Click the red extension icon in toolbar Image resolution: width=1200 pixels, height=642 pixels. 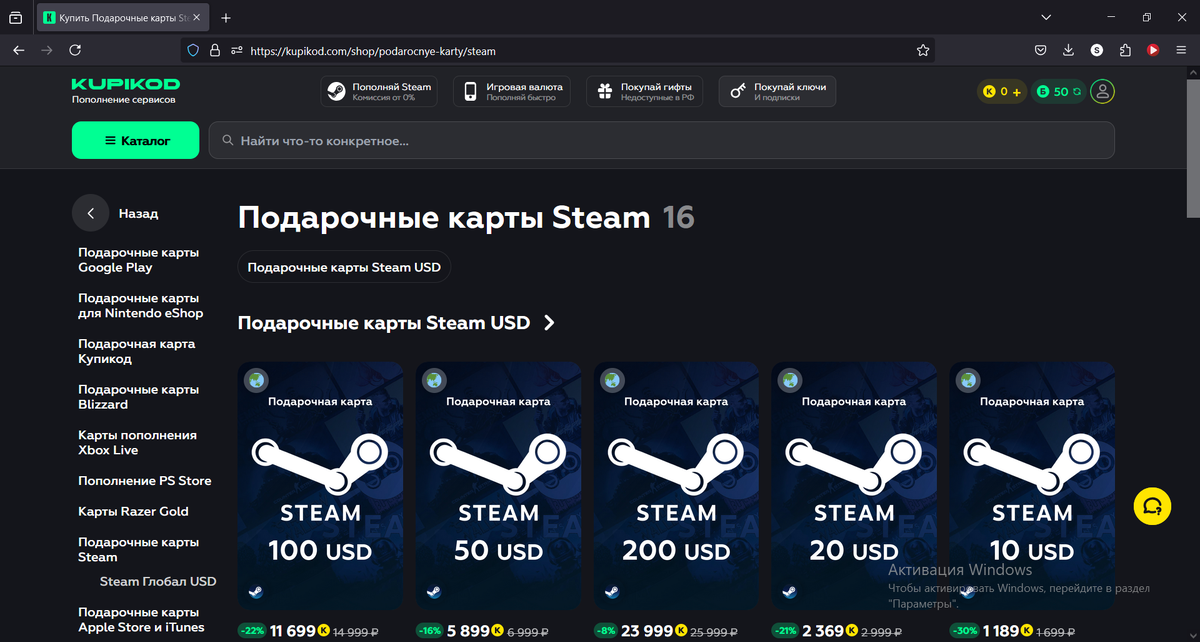[1153, 50]
